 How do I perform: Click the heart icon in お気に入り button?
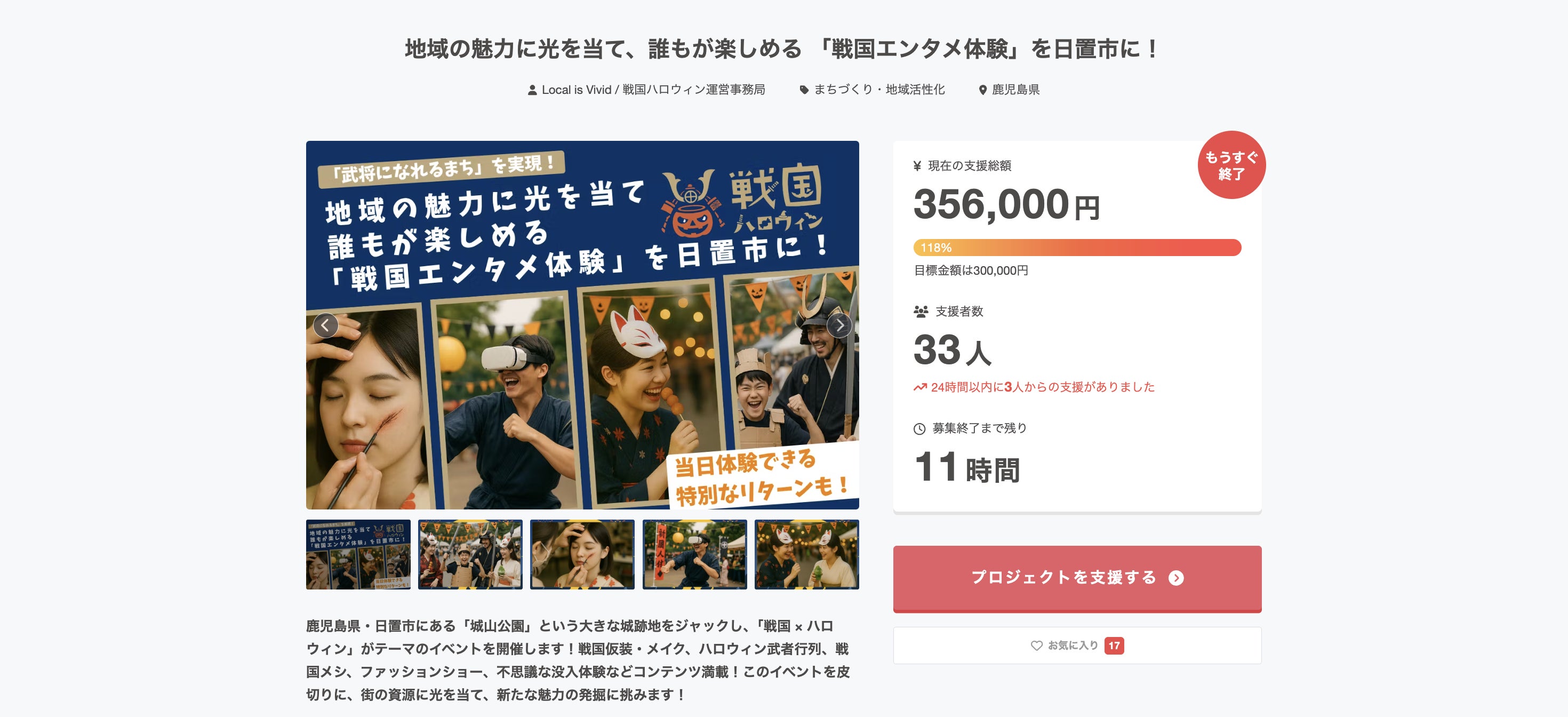[1036, 645]
